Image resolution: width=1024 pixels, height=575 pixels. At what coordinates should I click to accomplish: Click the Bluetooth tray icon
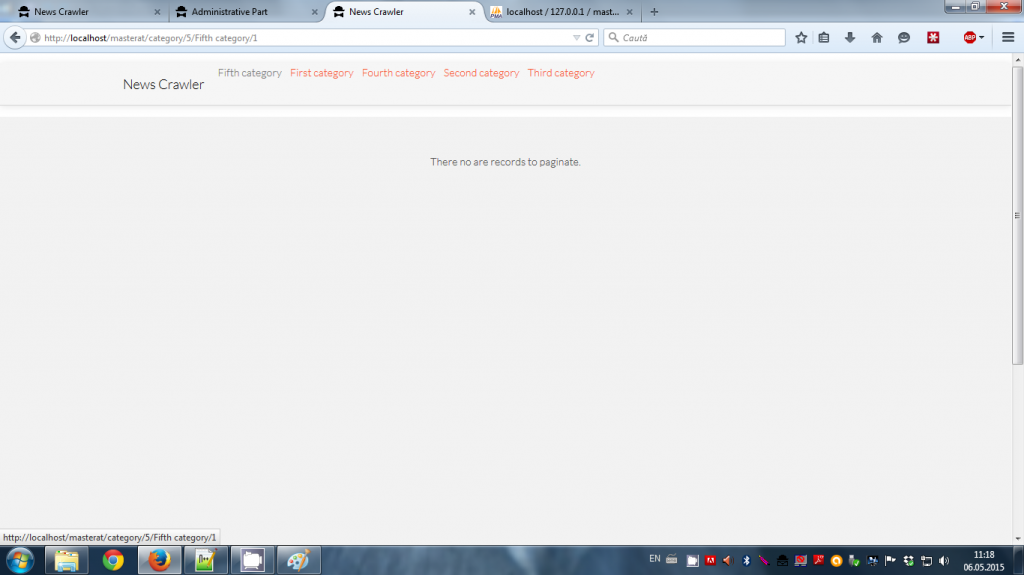pos(746,561)
